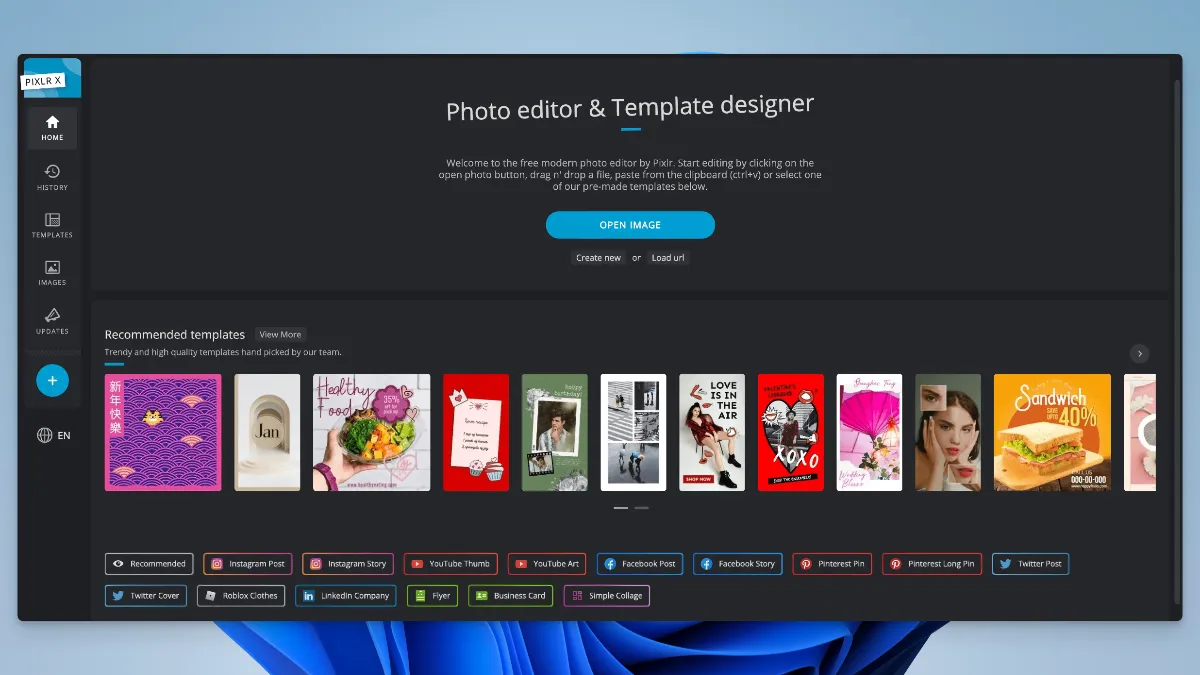
Task: Open the Home panel in the sidebar
Action: click(51, 127)
